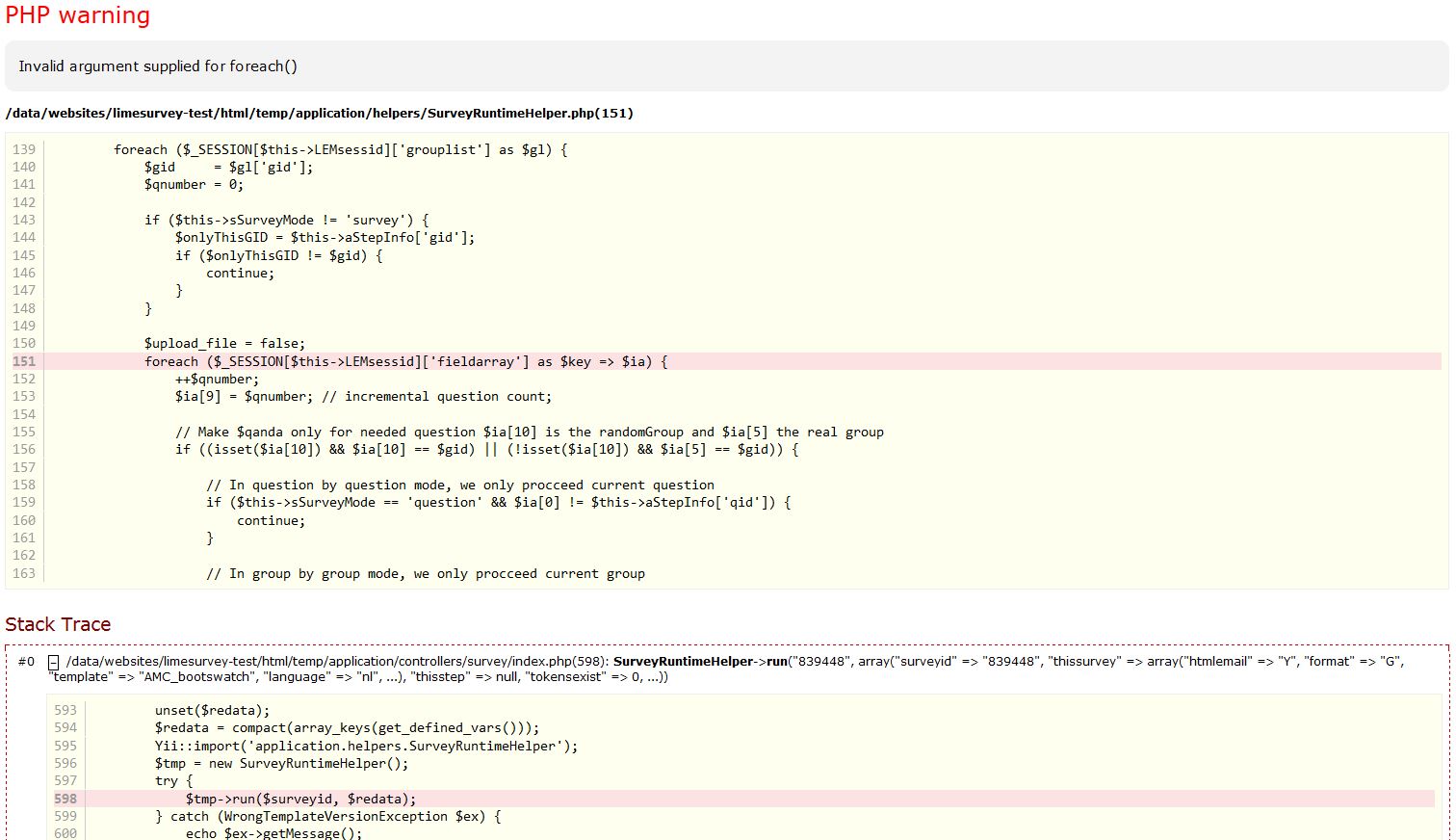Viewport: 1456px width, 840px height.
Task: Click highlighted line number 598
Action: pyautogui.click(x=65, y=799)
